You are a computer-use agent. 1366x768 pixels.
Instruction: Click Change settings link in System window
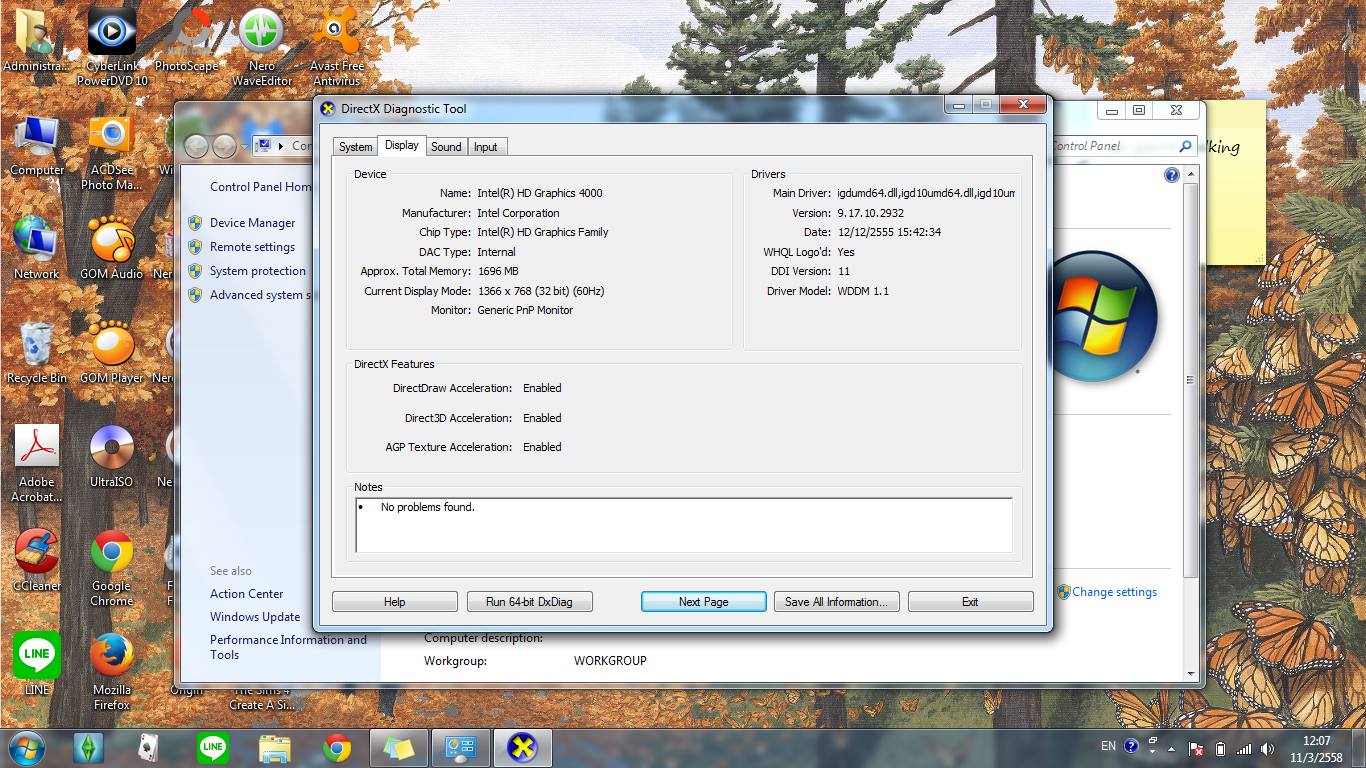(1114, 592)
